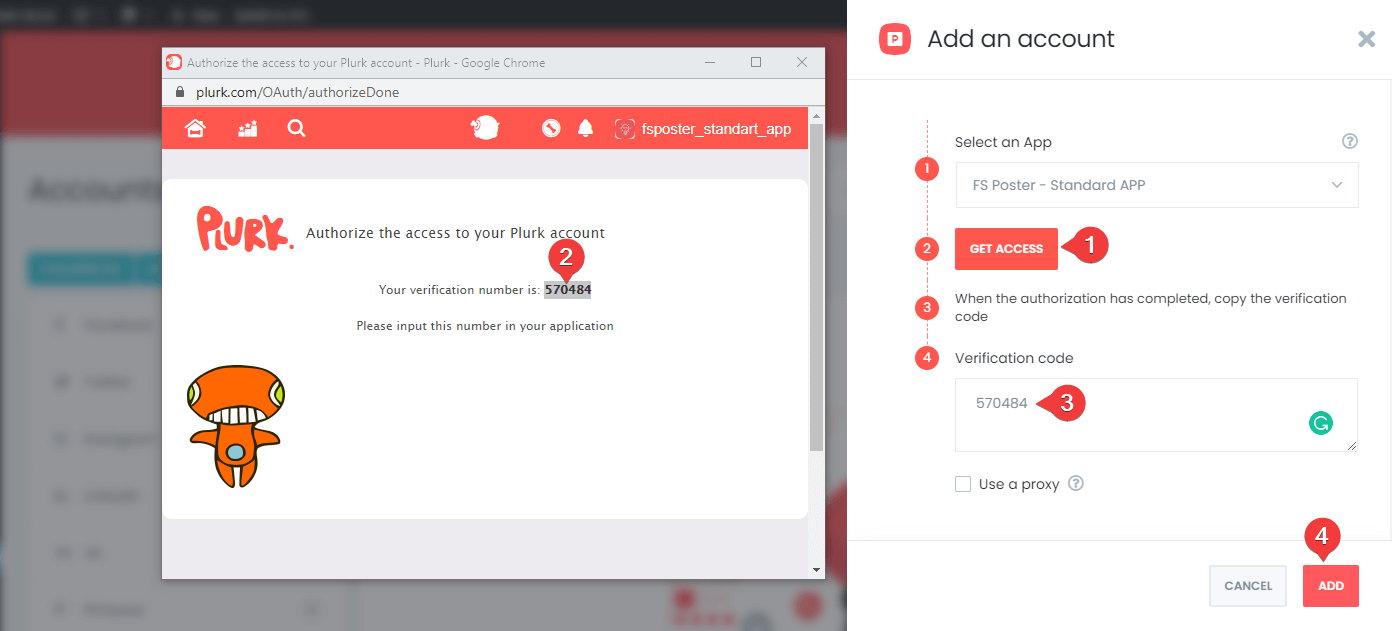Click the 'Verification code' field label
The width and height of the screenshot is (1392, 631).
pos(1014,358)
